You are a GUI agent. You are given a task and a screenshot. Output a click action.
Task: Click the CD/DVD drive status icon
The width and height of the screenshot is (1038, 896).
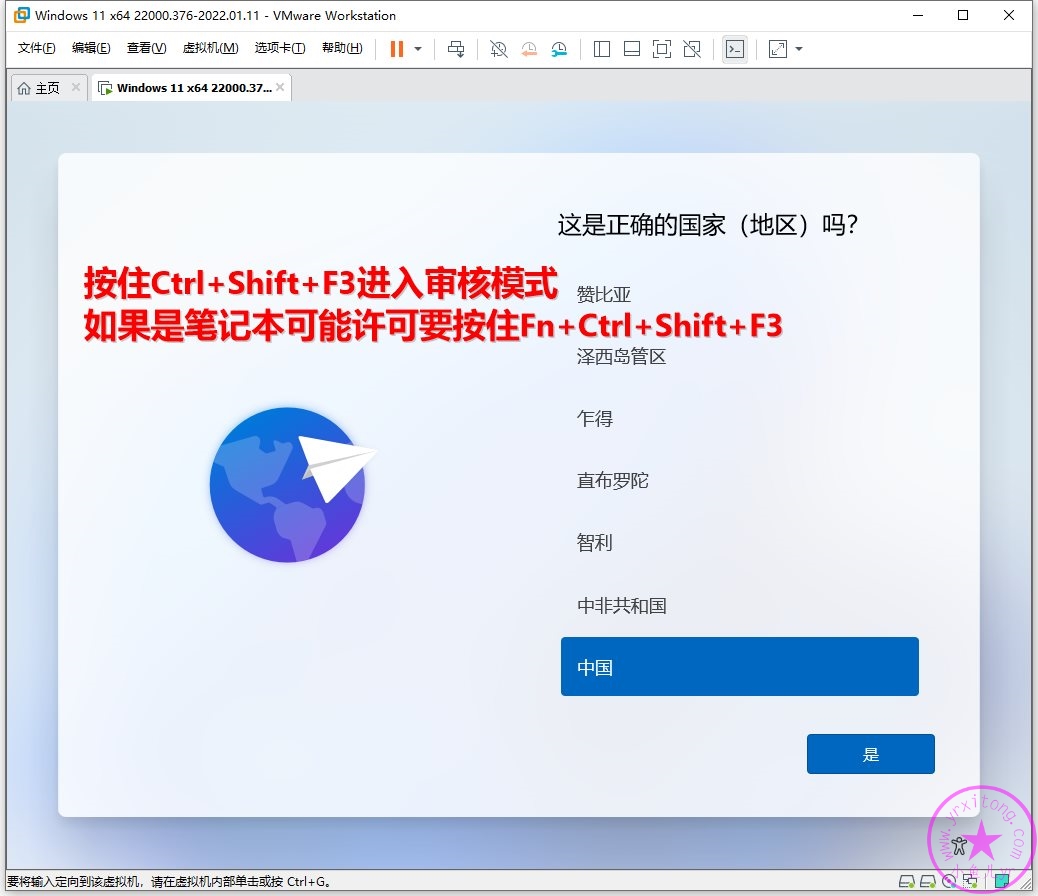pyautogui.click(x=949, y=881)
